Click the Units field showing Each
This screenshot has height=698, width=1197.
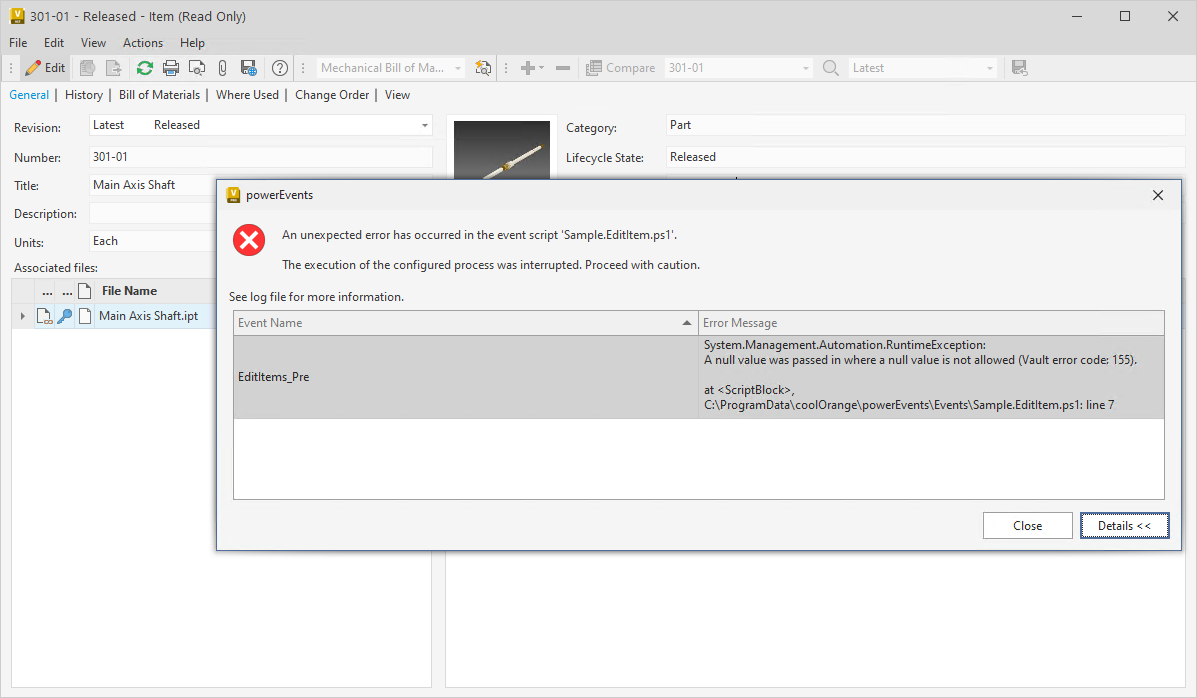pos(153,241)
